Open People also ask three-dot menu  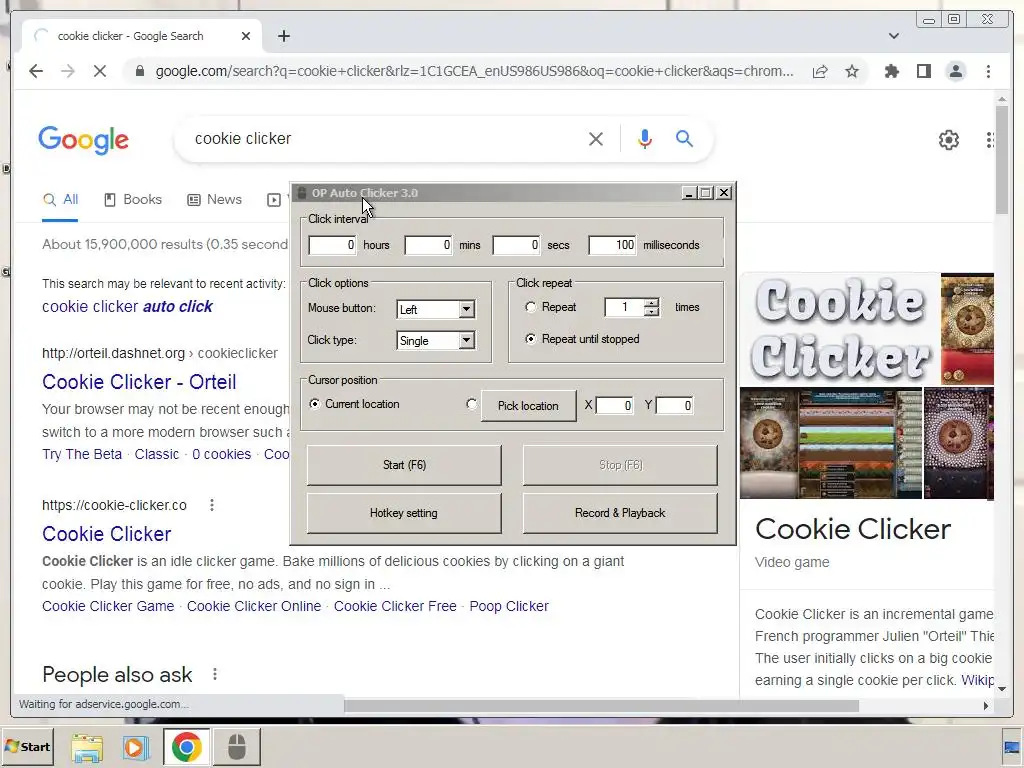pyautogui.click(x=215, y=674)
